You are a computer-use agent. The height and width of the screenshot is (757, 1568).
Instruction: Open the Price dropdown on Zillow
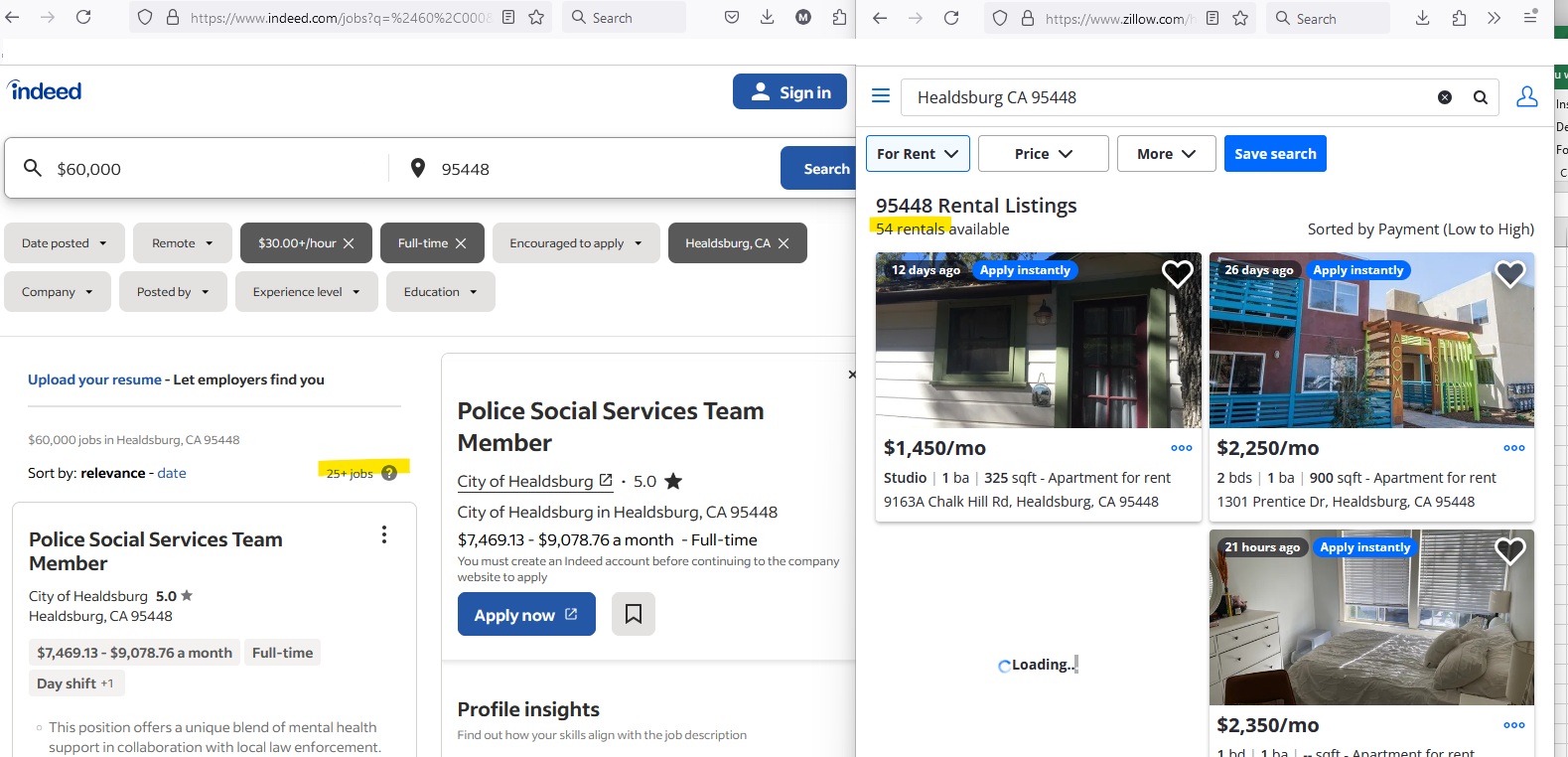click(1044, 154)
